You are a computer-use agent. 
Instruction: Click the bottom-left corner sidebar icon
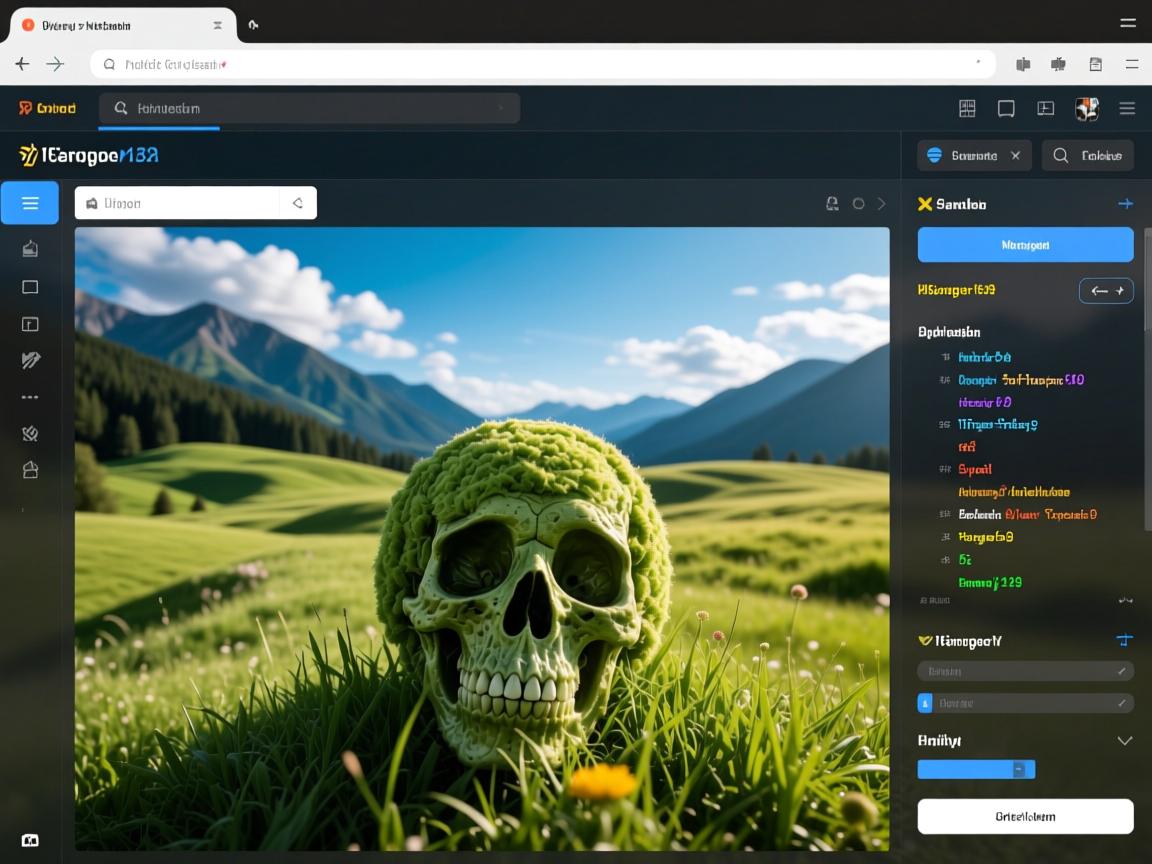point(30,840)
